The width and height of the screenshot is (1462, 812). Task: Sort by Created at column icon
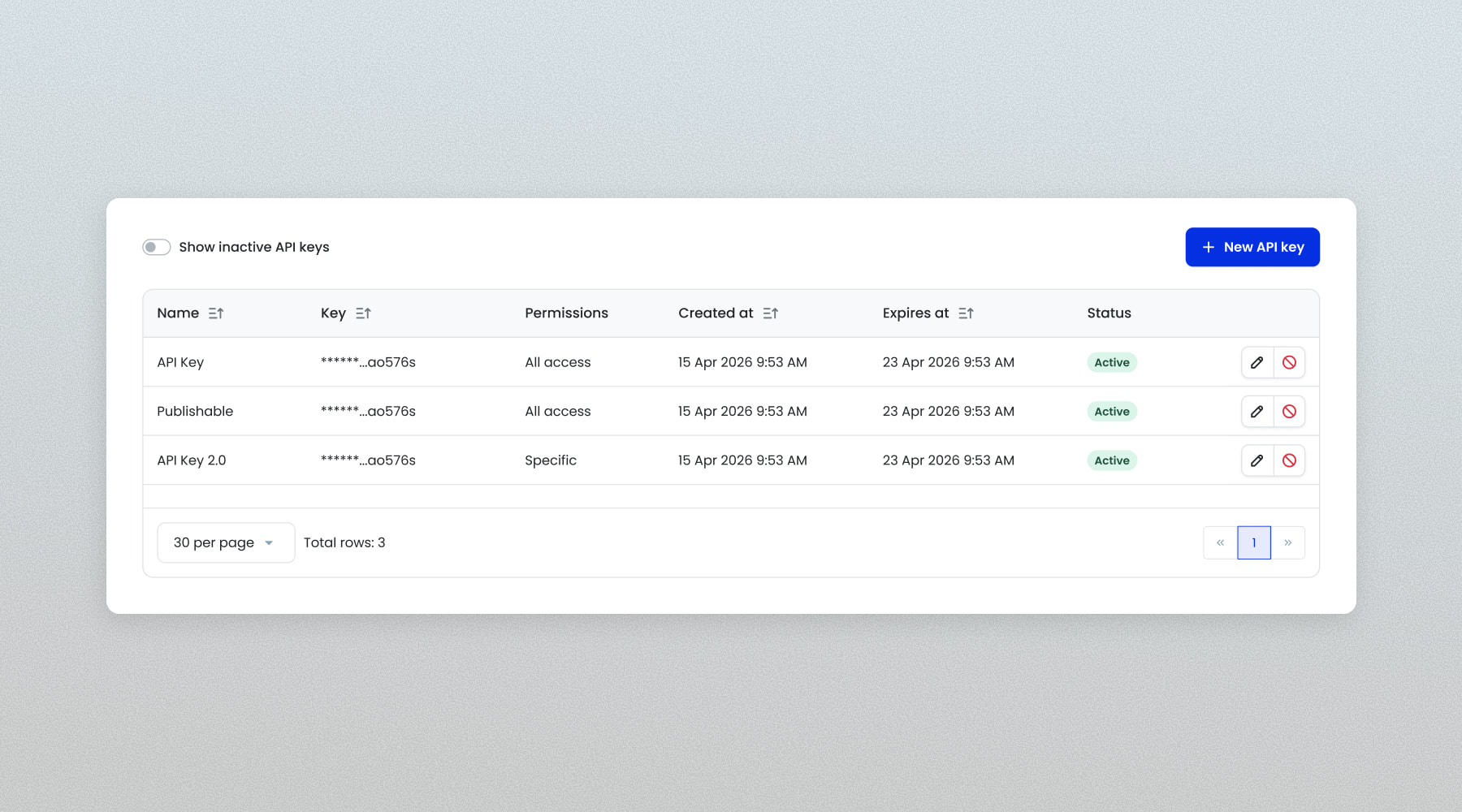(771, 313)
